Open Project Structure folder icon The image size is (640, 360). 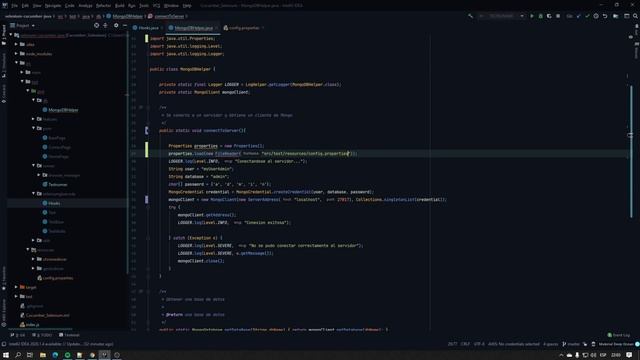click(x=616, y=16)
